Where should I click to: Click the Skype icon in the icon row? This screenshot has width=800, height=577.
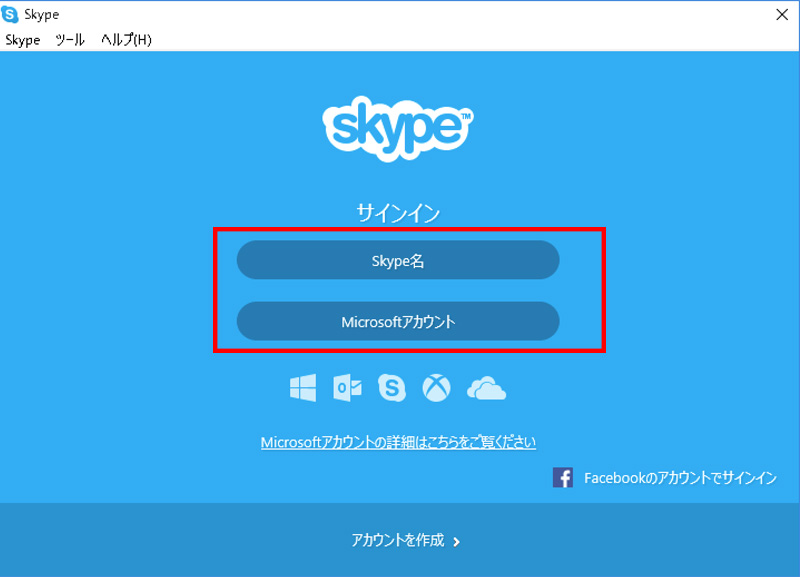pos(390,388)
